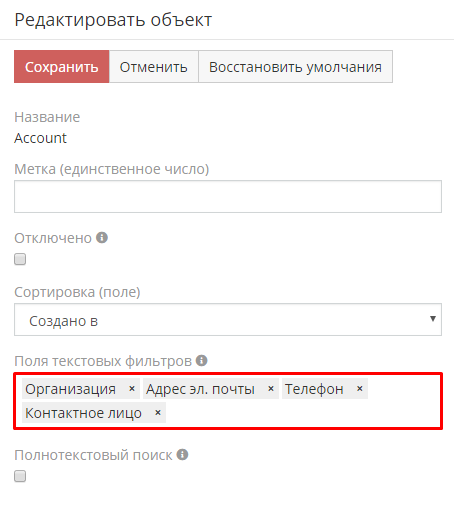Remove the Организация filter tag

(x=132, y=389)
